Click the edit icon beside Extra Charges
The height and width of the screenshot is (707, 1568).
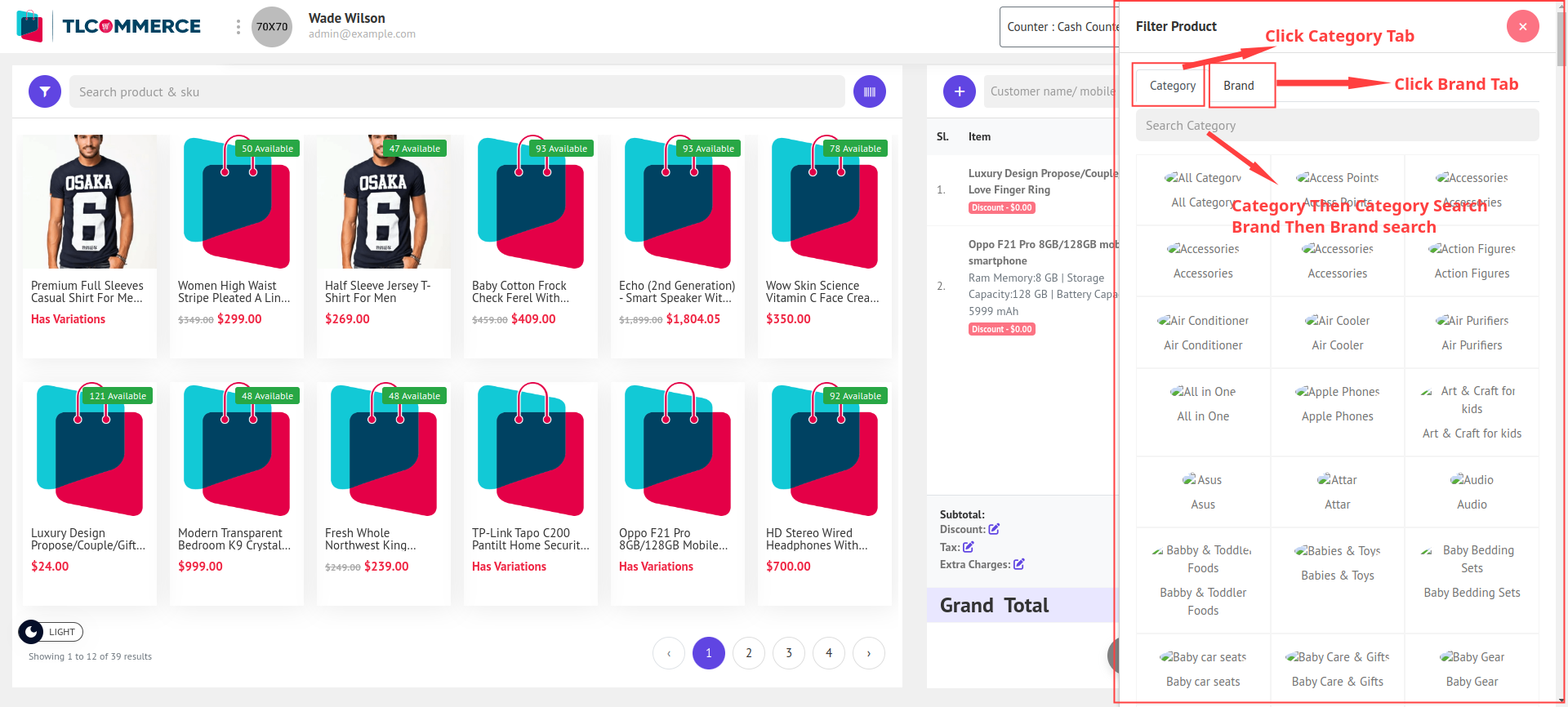pos(1018,564)
